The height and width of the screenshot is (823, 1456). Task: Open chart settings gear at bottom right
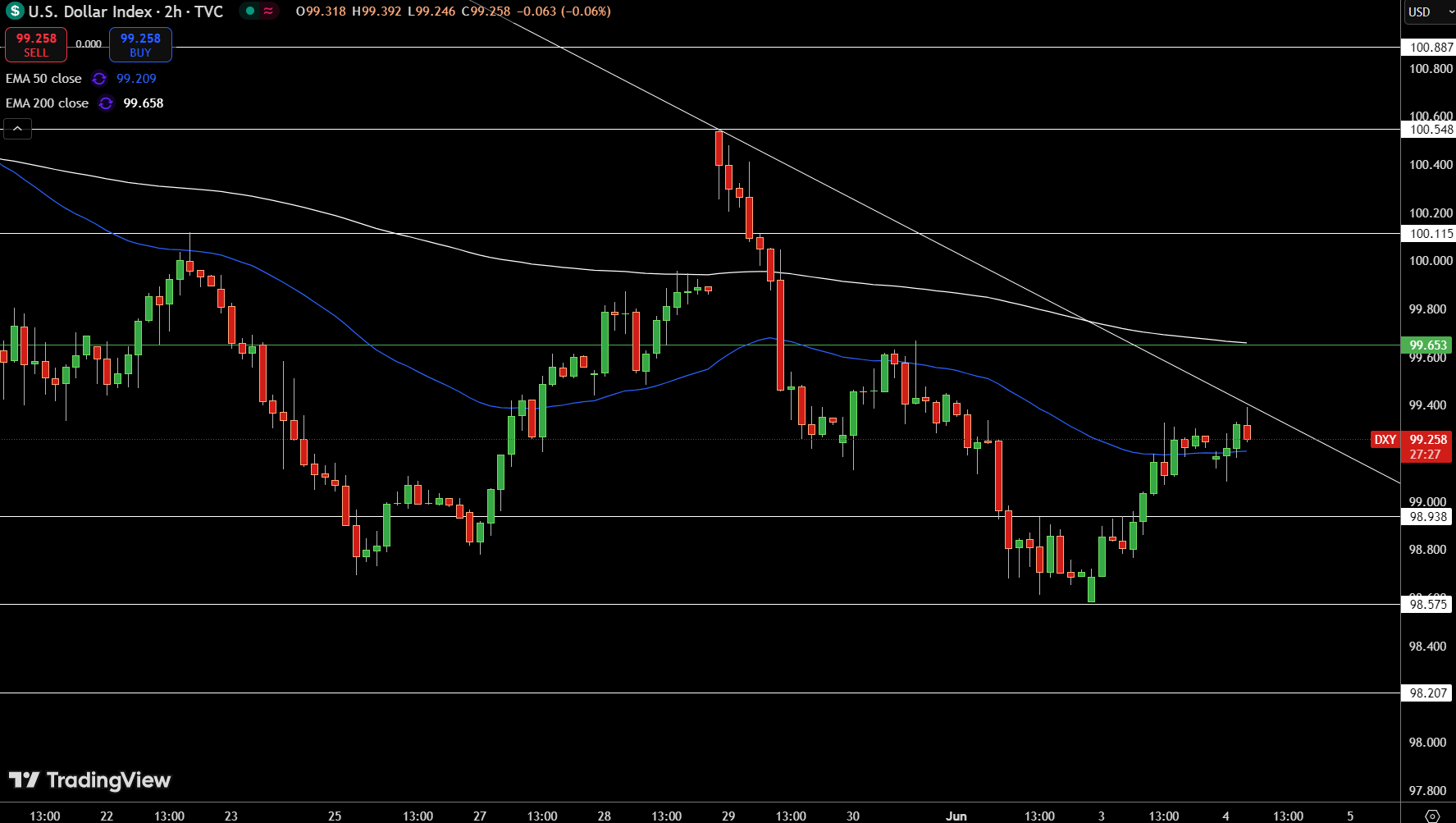pos(1432,816)
